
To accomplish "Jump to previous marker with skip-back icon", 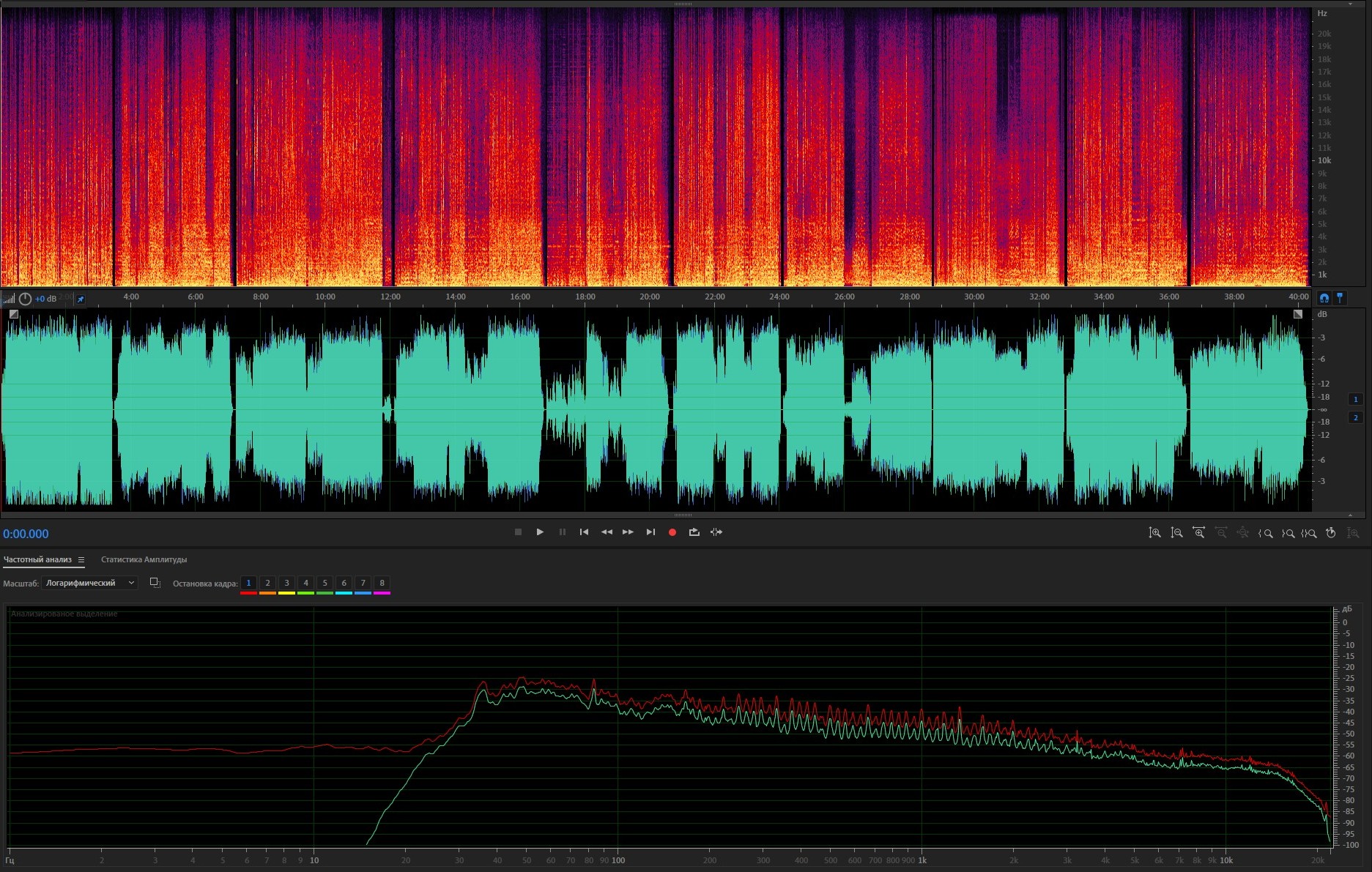I will pyautogui.click(x=584, y=532).
